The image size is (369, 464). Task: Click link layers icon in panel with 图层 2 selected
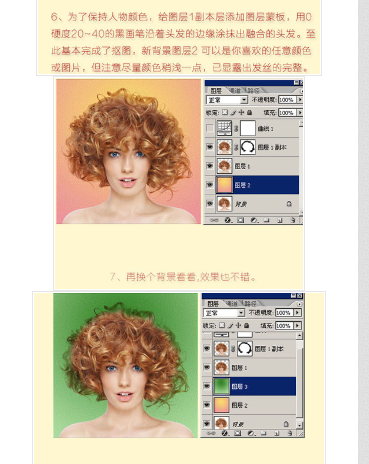(x=214, y=220)
